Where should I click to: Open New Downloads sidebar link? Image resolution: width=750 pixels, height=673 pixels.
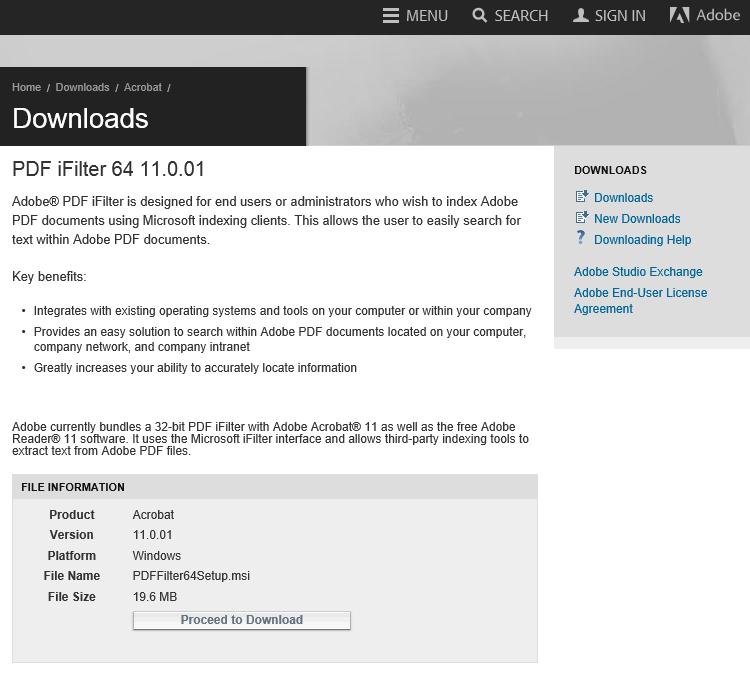[637, 219]
